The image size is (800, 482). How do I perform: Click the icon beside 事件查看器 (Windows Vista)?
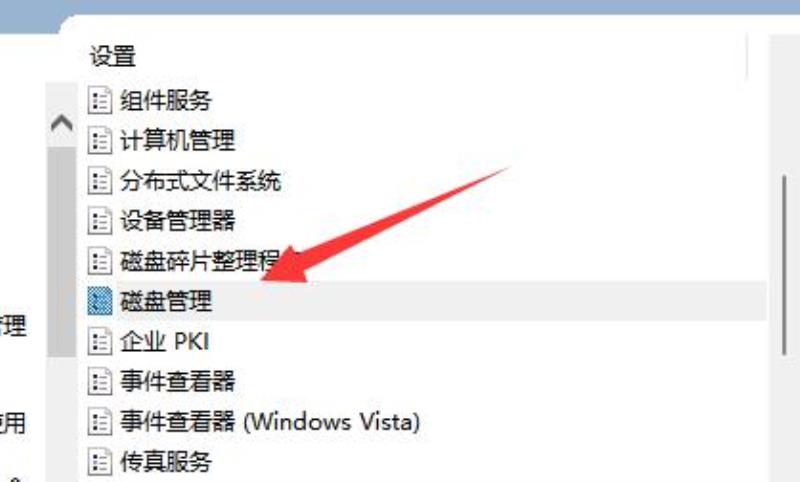point(99,422)
